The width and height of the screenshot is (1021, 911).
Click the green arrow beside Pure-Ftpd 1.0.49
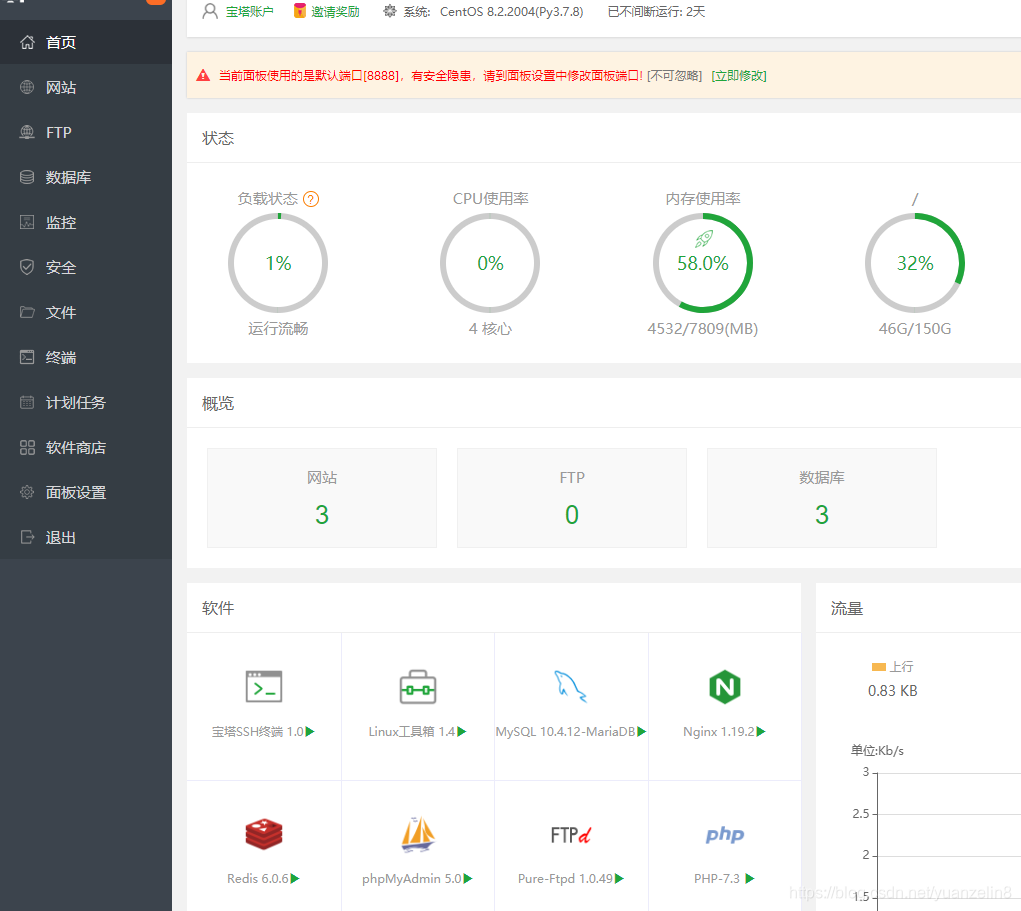click(619, 878)
